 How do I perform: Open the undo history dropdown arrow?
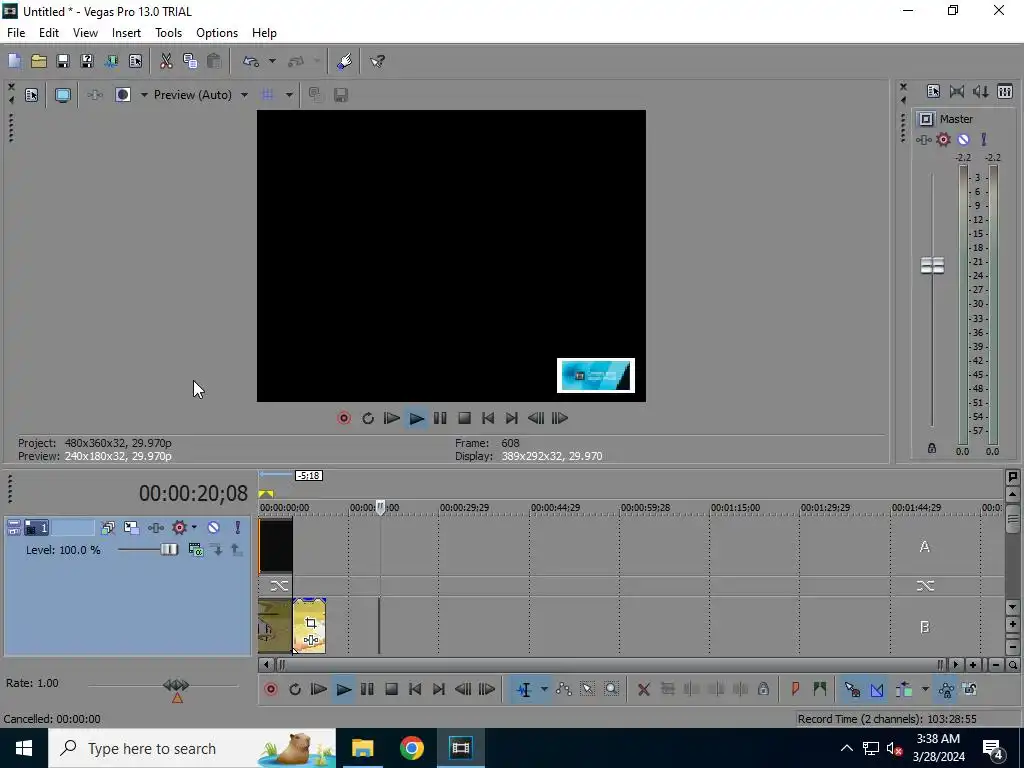[272, 61]
